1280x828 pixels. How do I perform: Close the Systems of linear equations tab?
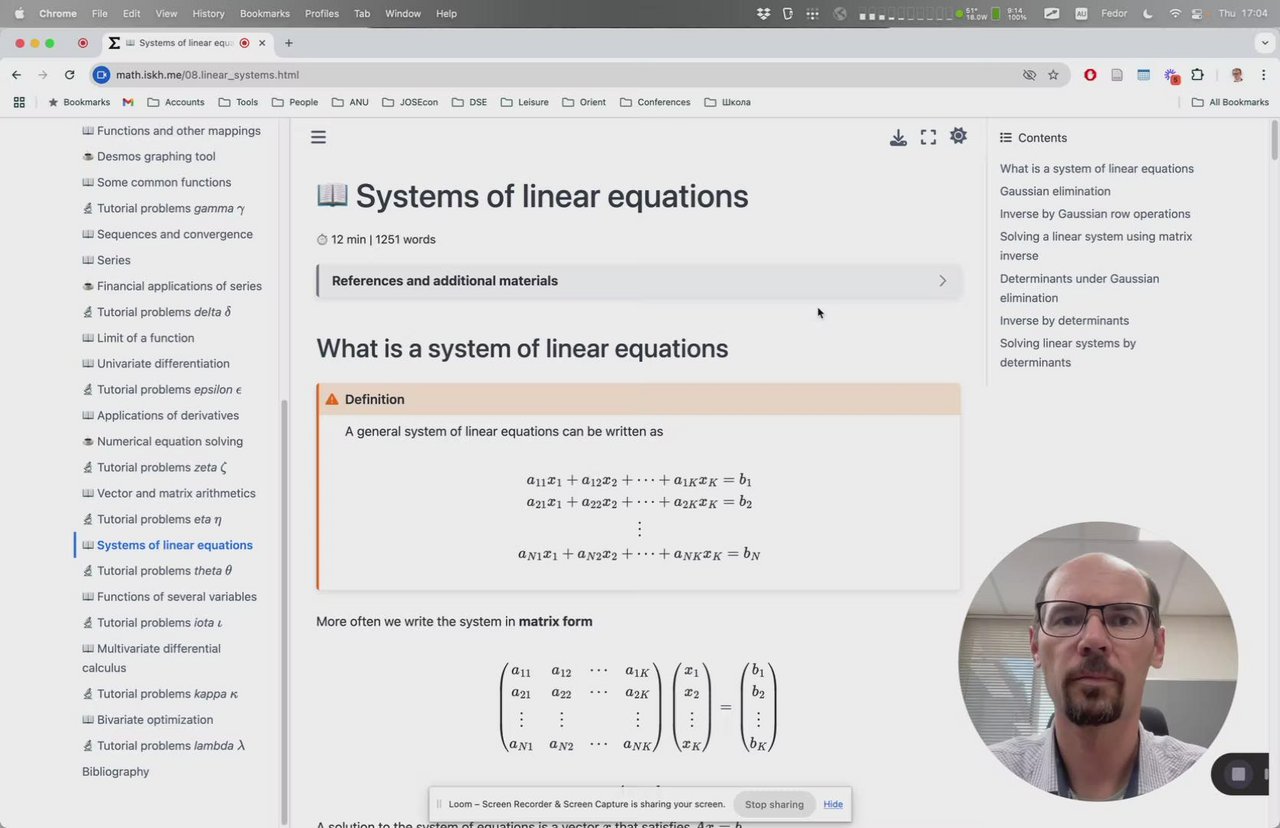click(262, 43)
